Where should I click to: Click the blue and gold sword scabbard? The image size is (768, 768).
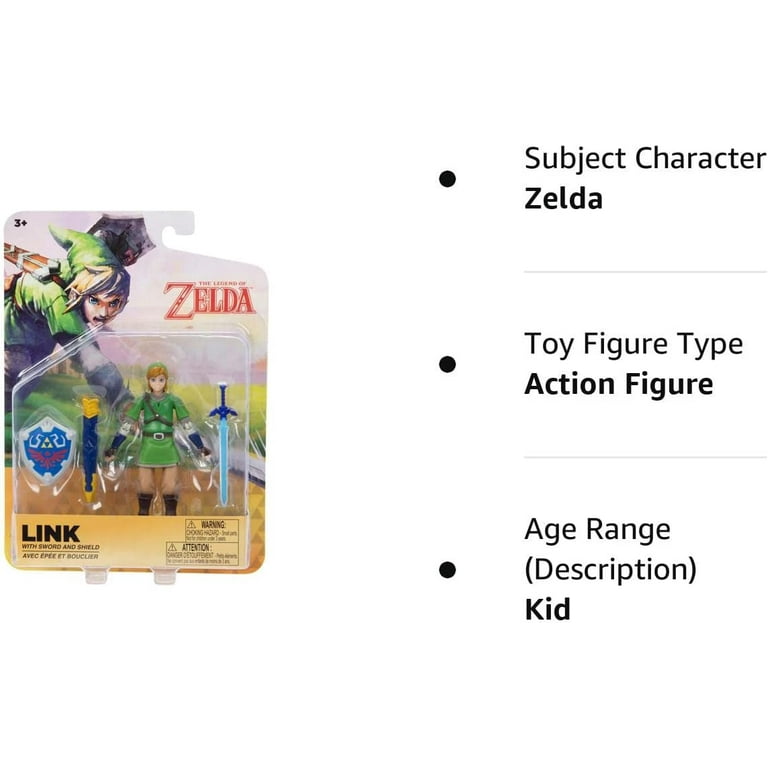(x=90, y=450)
